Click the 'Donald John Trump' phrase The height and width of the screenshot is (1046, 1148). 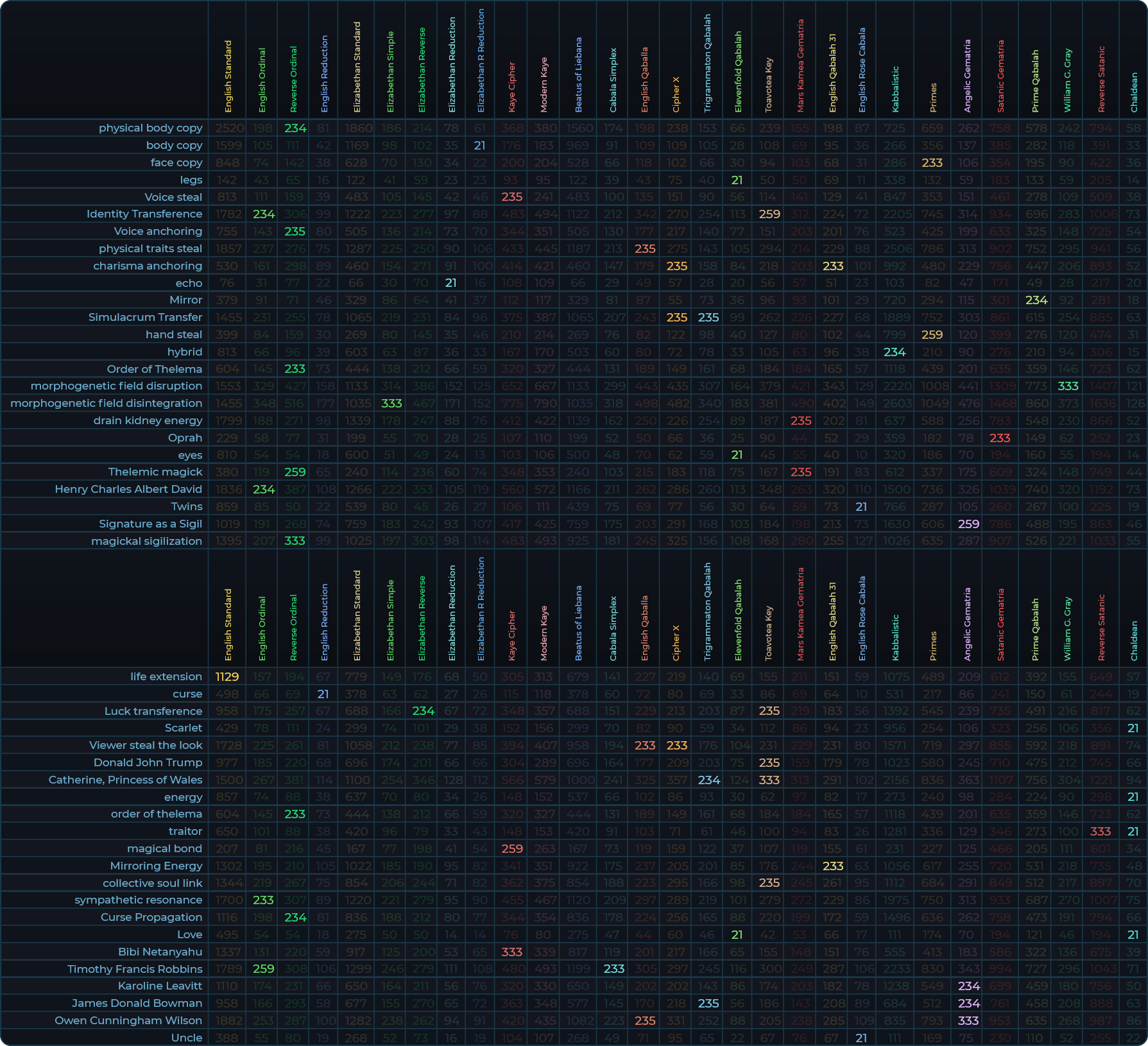point(148,762)
